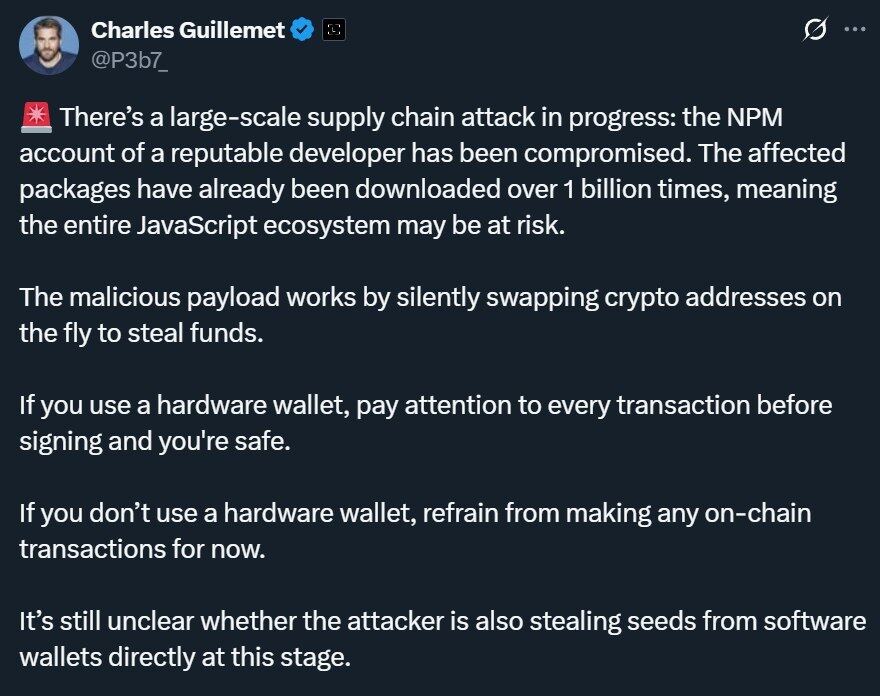Click the line "the fly to steal funds."
Viewport: 880px width, 696px height.
[141, 333]
